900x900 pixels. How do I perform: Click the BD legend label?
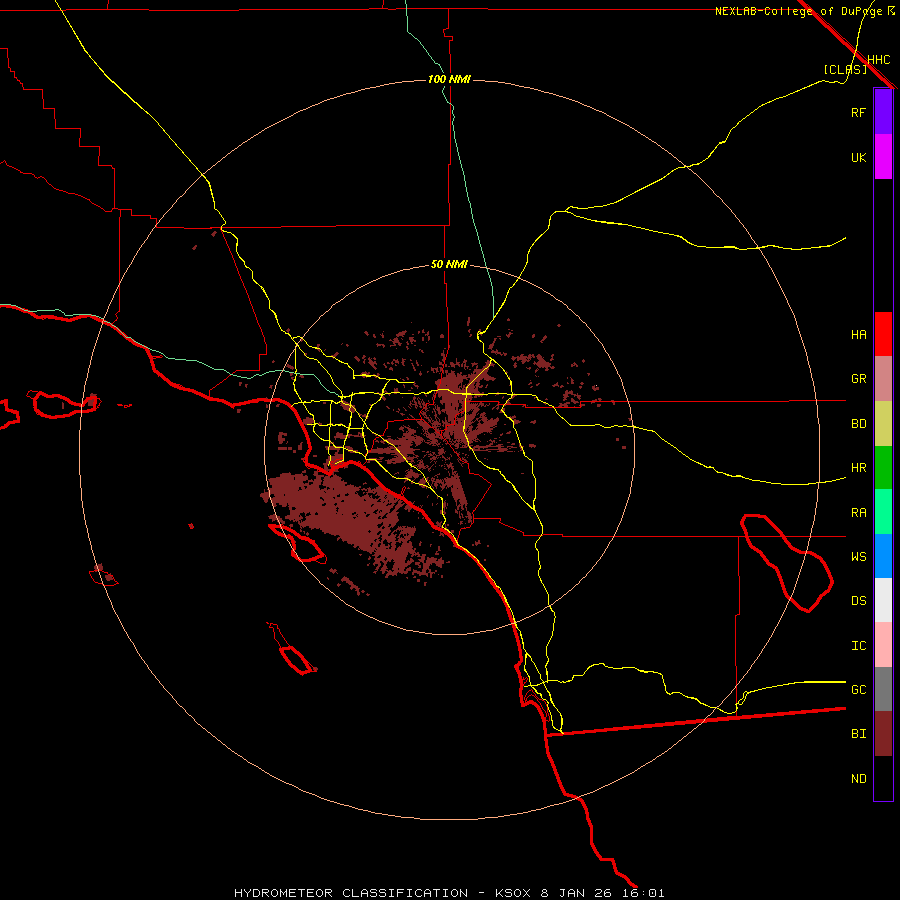click(859, 424)
